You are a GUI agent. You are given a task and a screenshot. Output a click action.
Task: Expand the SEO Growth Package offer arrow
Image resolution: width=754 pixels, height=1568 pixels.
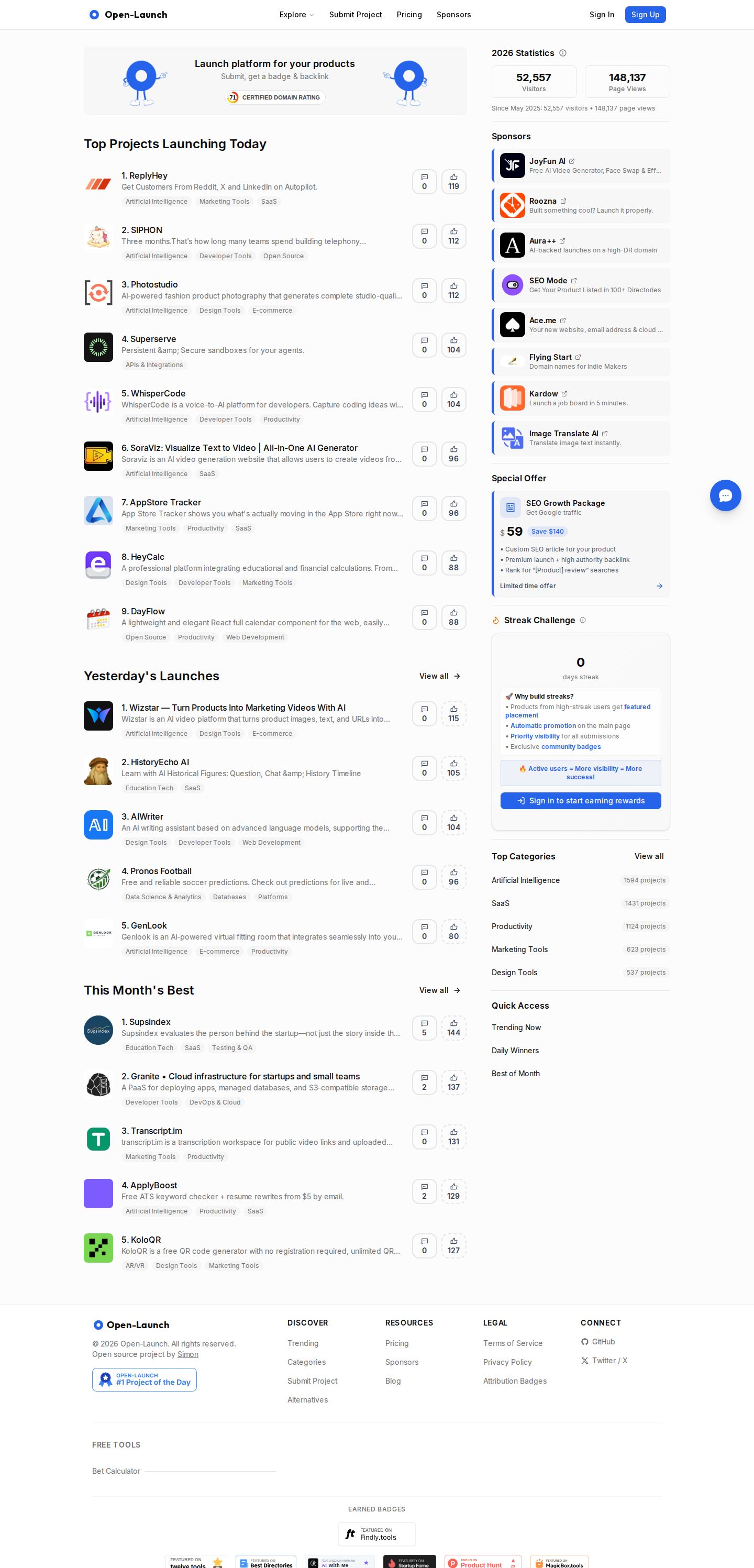point(660,586)
